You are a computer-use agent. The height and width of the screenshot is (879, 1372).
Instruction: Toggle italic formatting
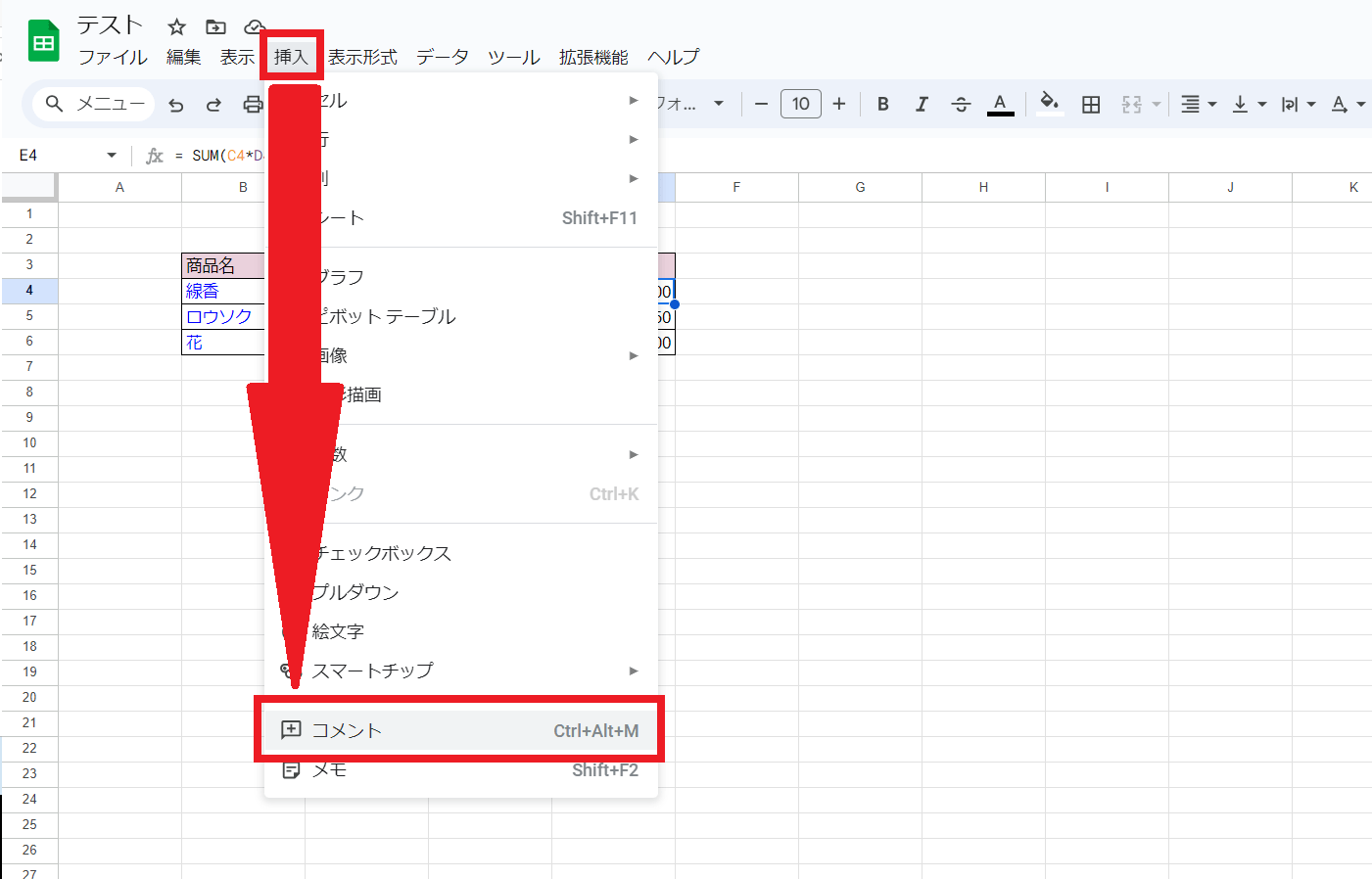922,105
